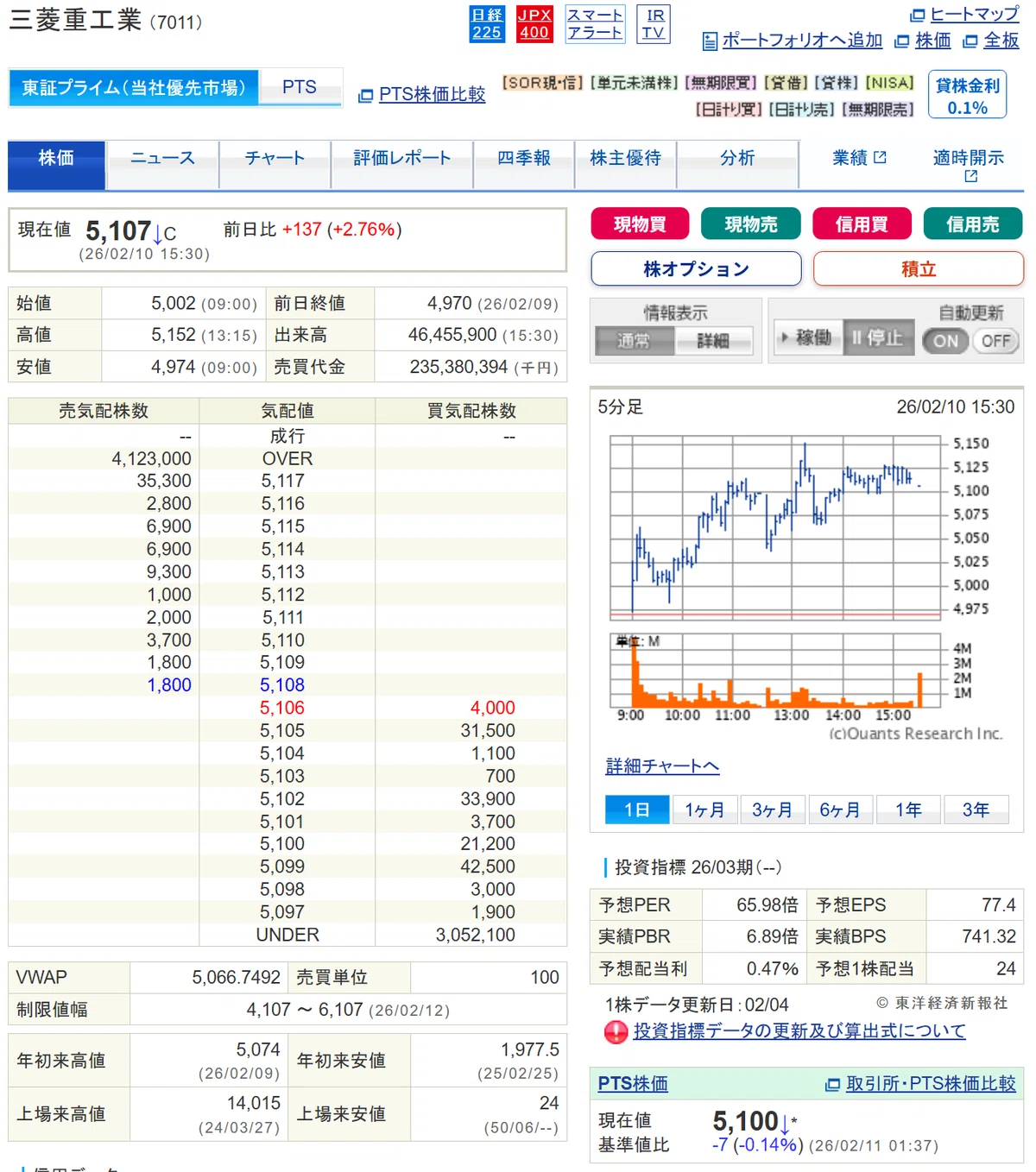Viewport: 1036px width, 1172px height.
Task: Click best ask price 5,108
Action: [x=282, y=685]
